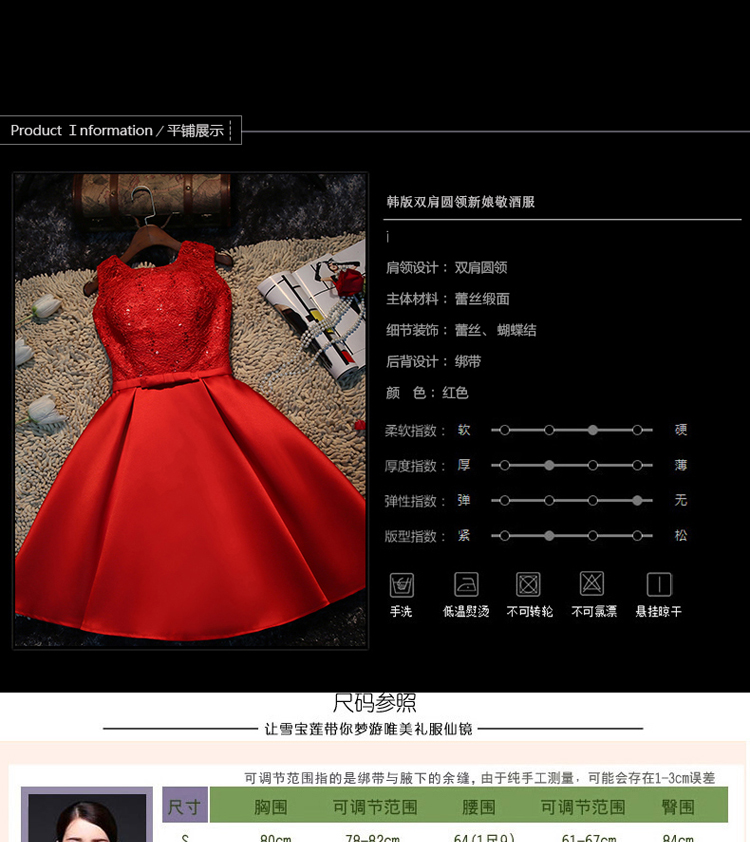Click the 胸围 column header
The image size is (750, 842).
click(x=271, y=807)
